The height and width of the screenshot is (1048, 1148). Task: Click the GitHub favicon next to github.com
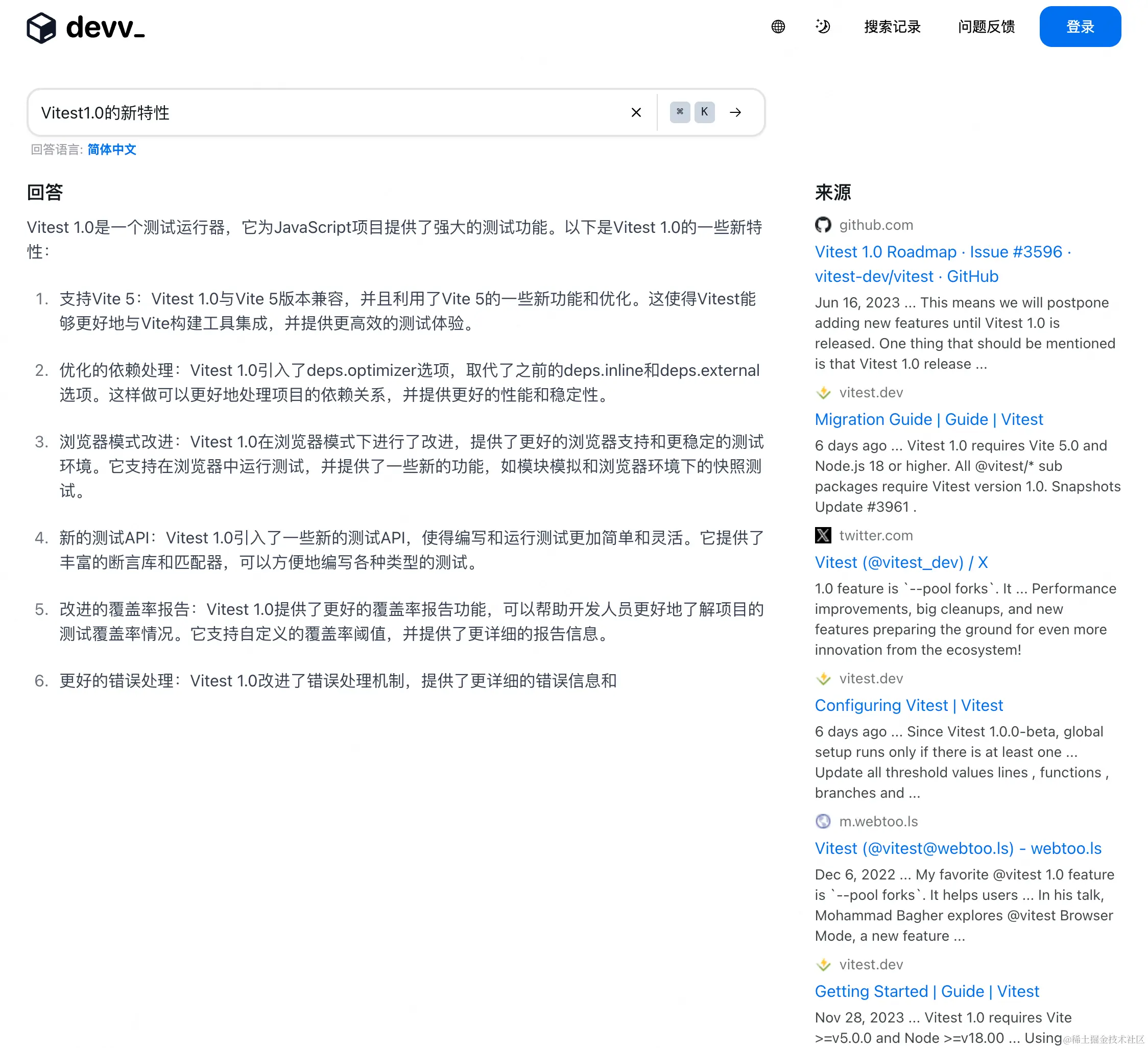coord(823,225)
